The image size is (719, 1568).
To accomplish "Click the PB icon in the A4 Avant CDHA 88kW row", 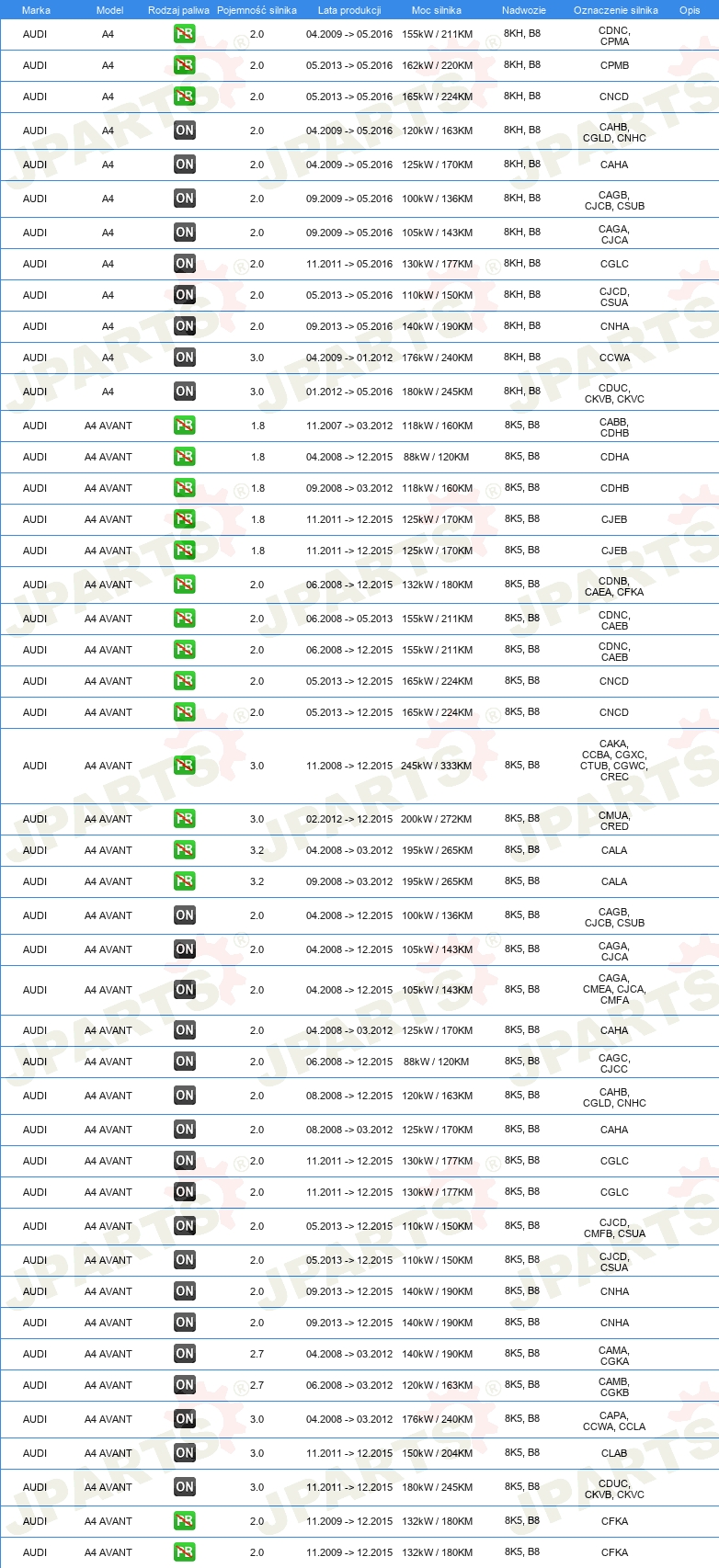I will (185, 457).
